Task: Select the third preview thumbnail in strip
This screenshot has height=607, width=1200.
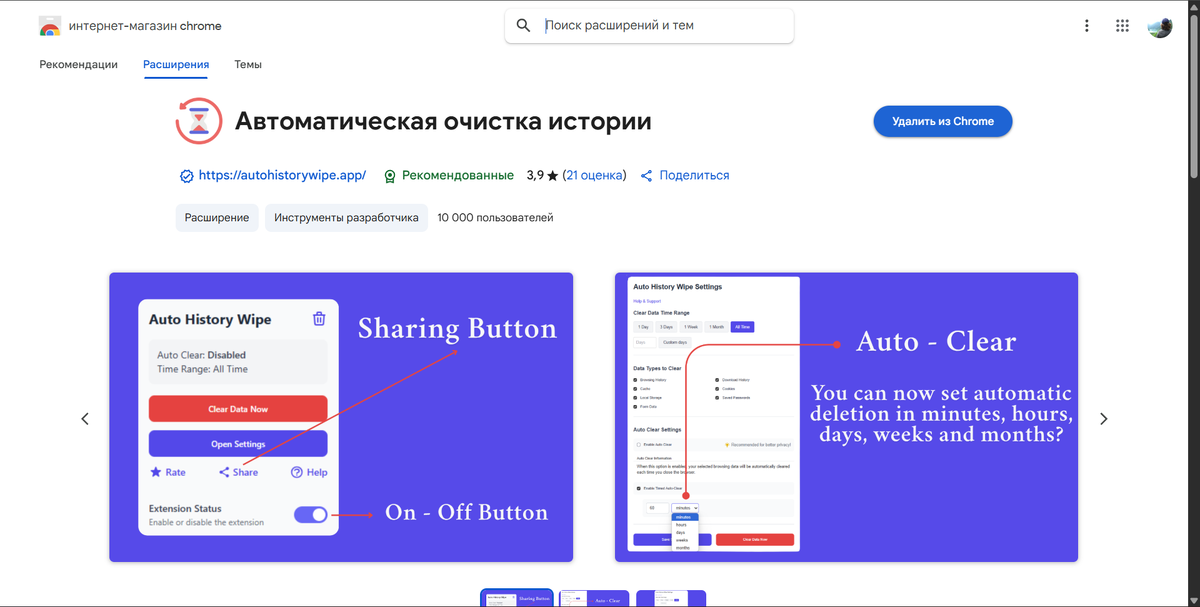Action: click(x=671, y=598)
